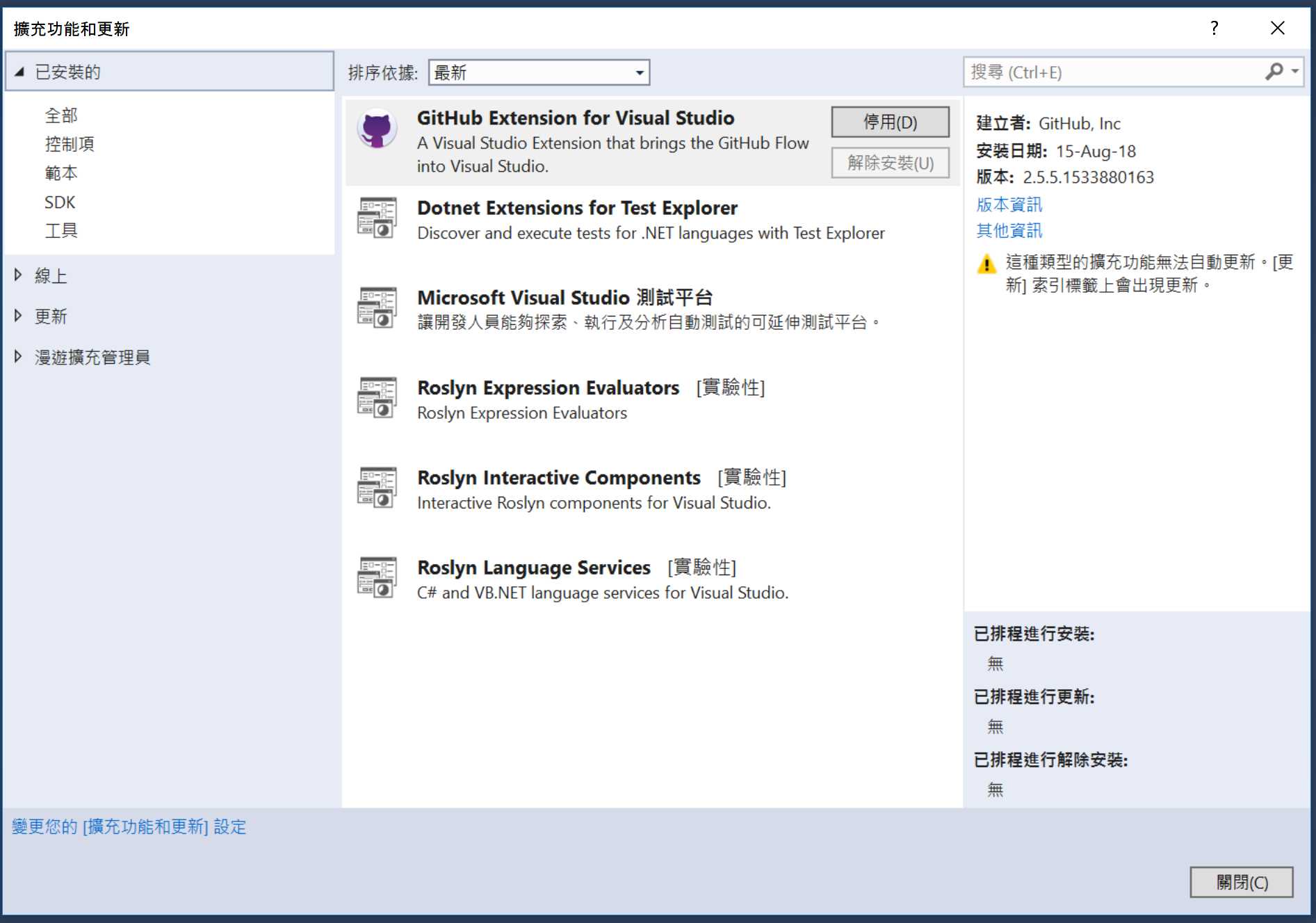Close the 擴充功能和更新 dialog via X
Viewport: 1316px width, 923px height.
pyautogui.click(x=1277, y=28)
